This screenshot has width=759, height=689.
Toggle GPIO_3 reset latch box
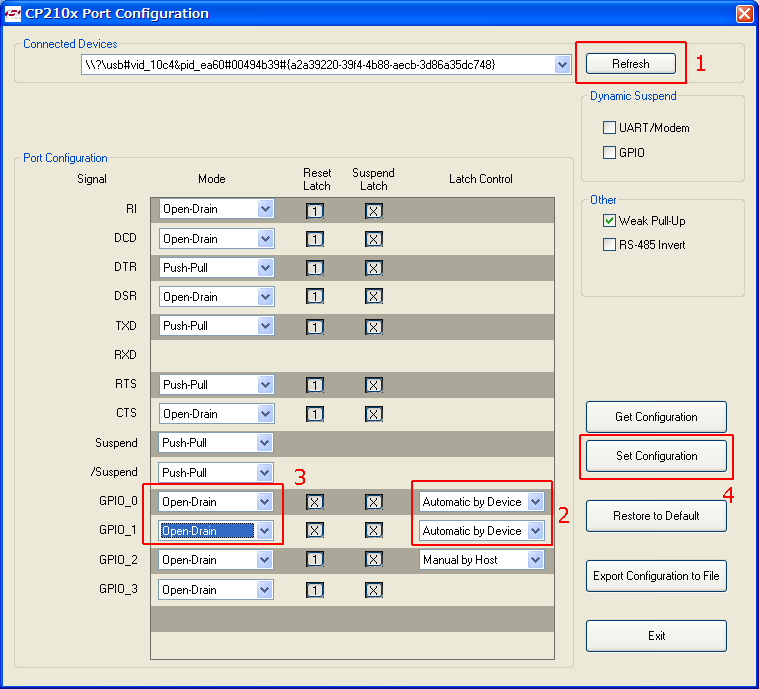click(x=315, y=590)
